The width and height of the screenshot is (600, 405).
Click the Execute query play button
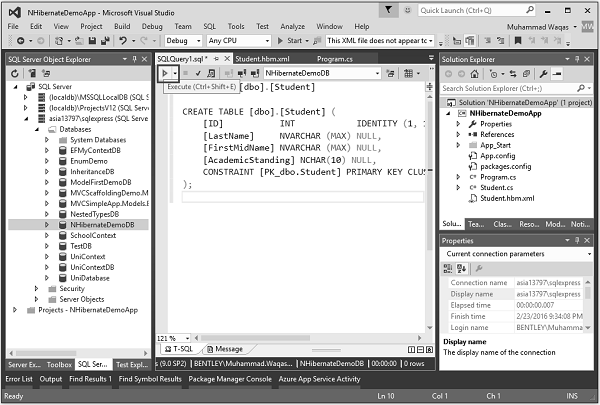(165, 74)
